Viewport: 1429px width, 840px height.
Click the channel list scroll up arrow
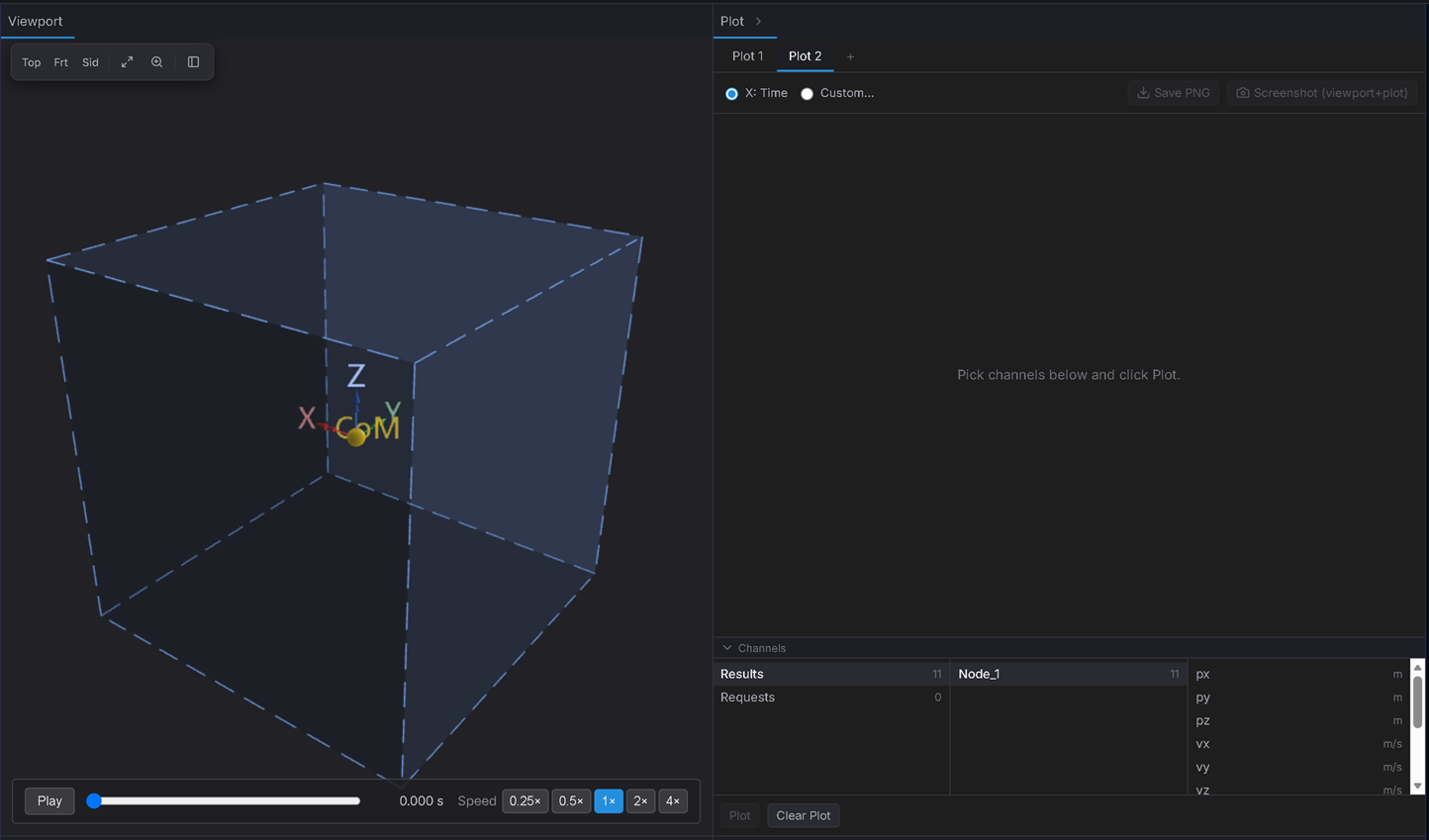tap(1417, 668)
